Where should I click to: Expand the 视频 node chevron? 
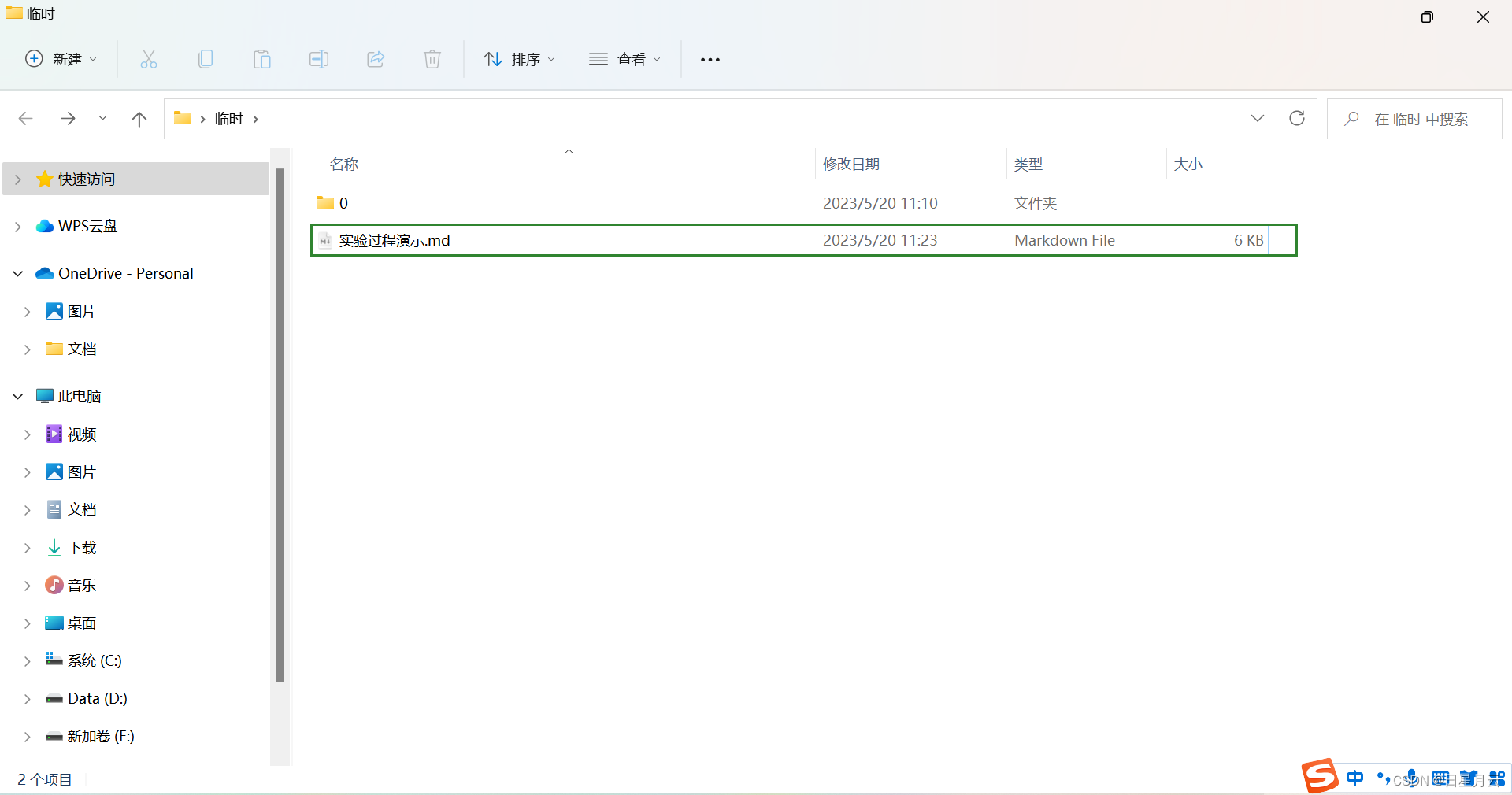point(28,434)
